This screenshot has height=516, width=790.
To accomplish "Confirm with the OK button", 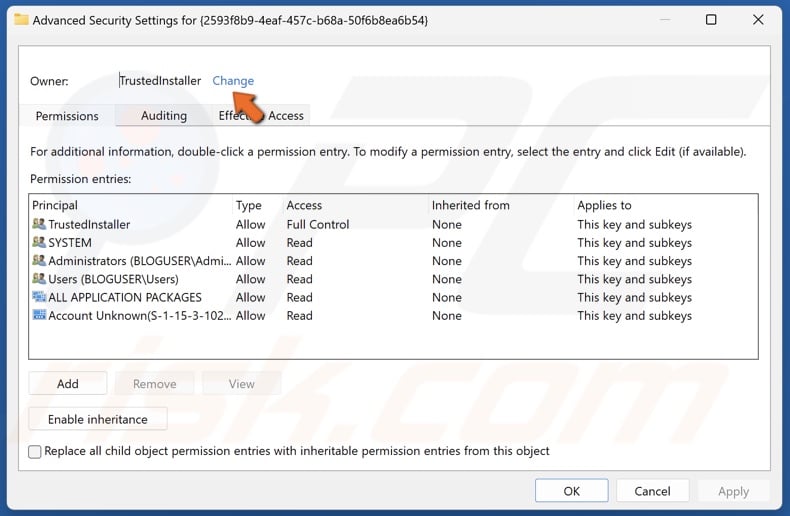I will pos(571,491).
